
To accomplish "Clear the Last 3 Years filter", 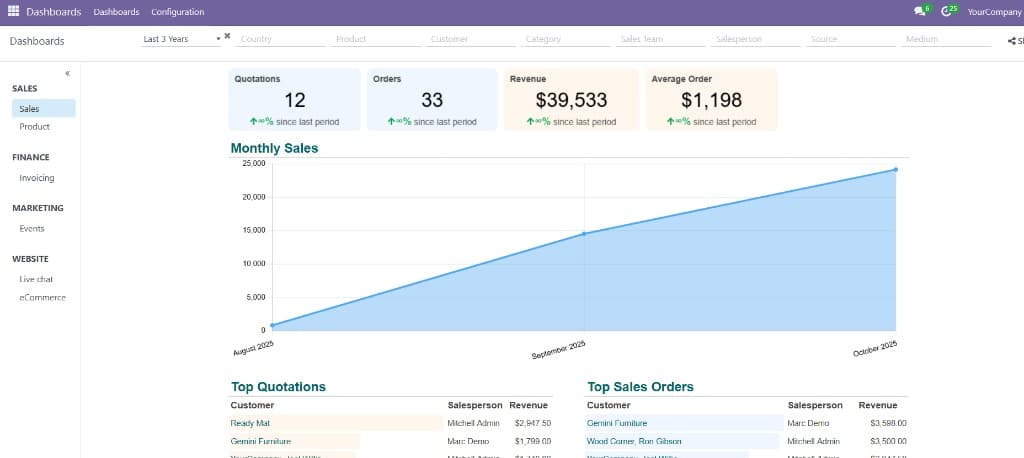I will tap(227, 37).
